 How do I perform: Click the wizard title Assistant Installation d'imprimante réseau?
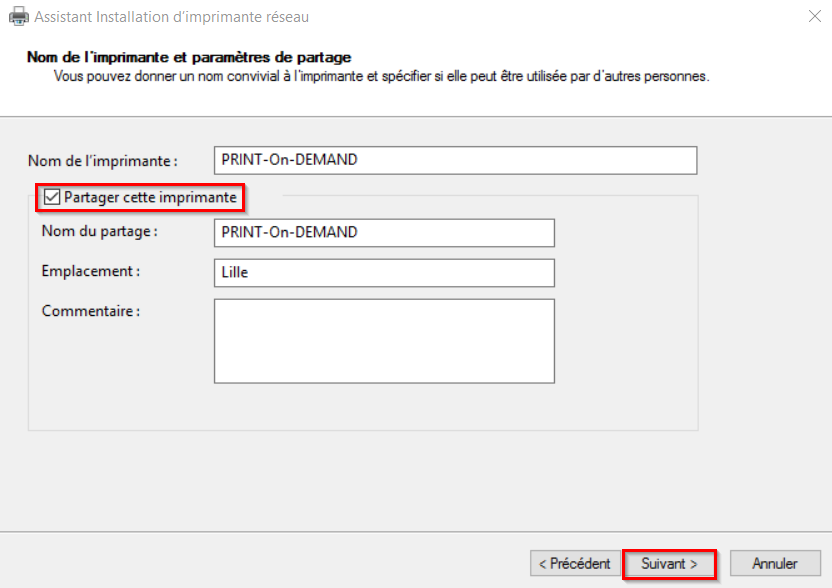[171, 17]
